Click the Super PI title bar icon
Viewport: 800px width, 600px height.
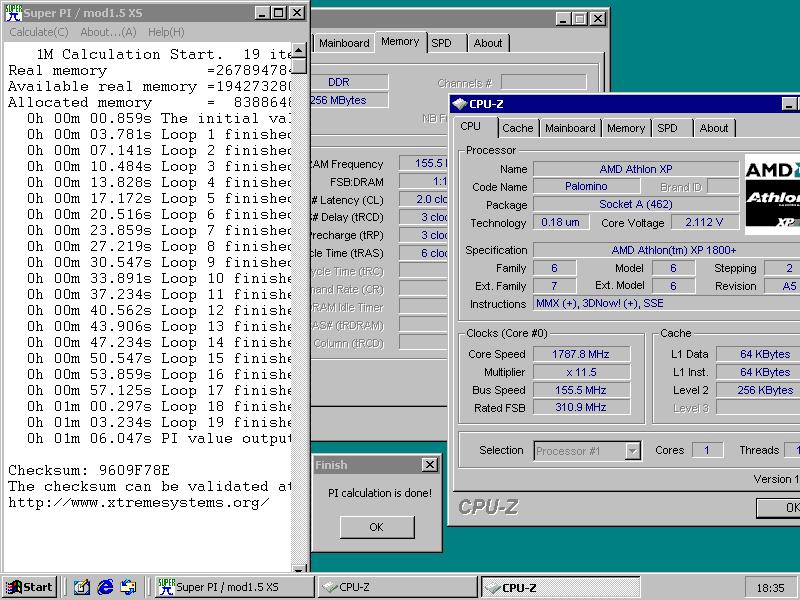pyautogui.click(x=13, y=13)
